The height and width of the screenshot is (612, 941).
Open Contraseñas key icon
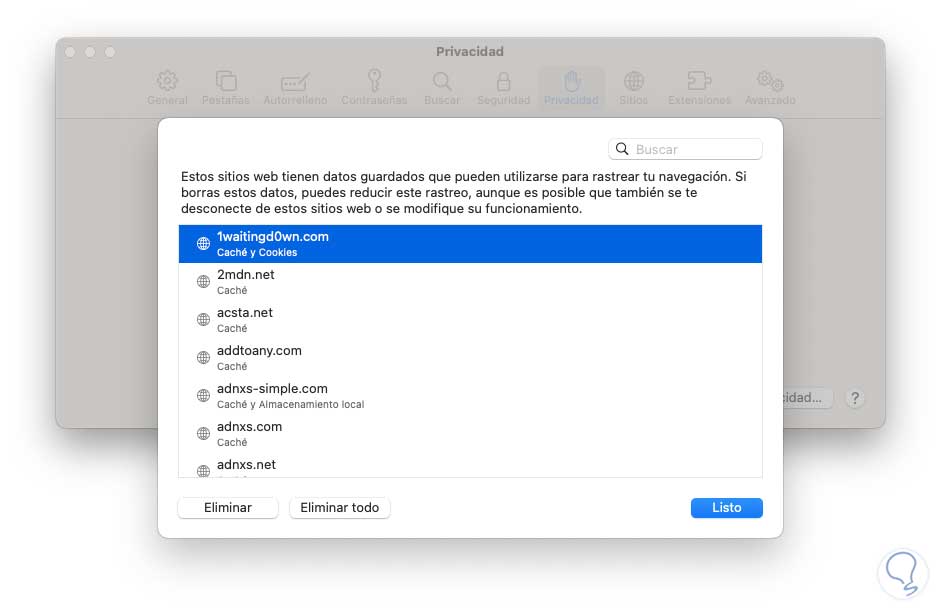pos(374,82)
